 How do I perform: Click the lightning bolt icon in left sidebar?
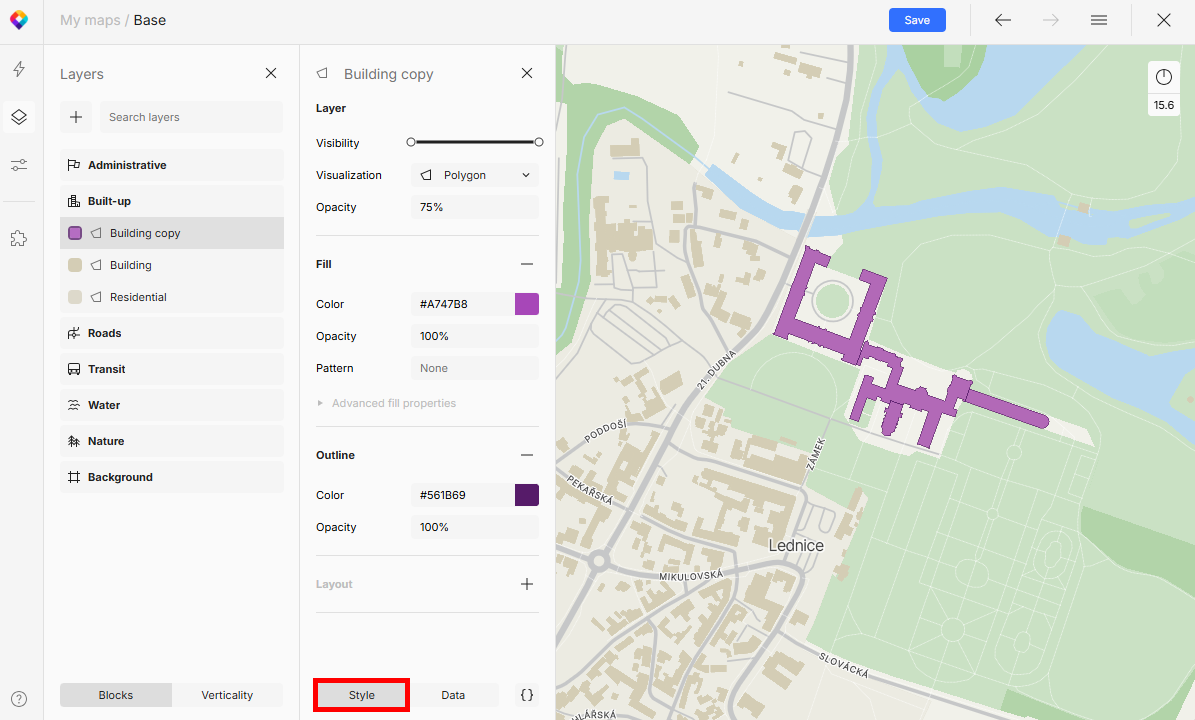(x=19, y=69)
